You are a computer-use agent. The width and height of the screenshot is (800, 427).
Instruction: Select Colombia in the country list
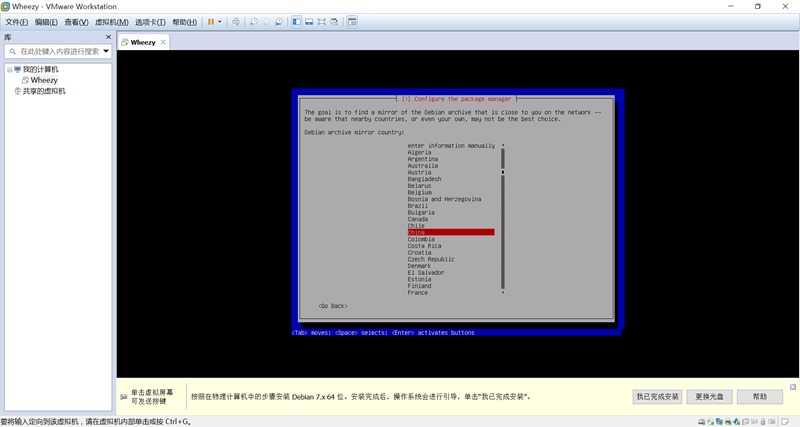[x=421, y=239]
